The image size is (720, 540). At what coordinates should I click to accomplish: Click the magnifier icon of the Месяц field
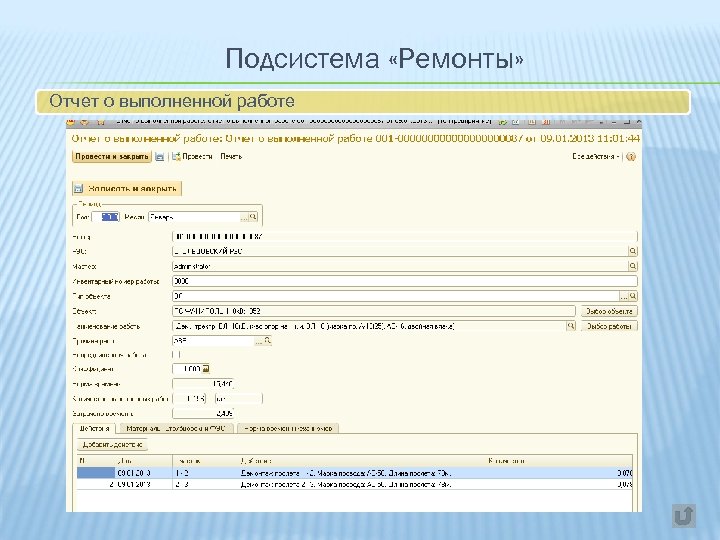(253, 217)
